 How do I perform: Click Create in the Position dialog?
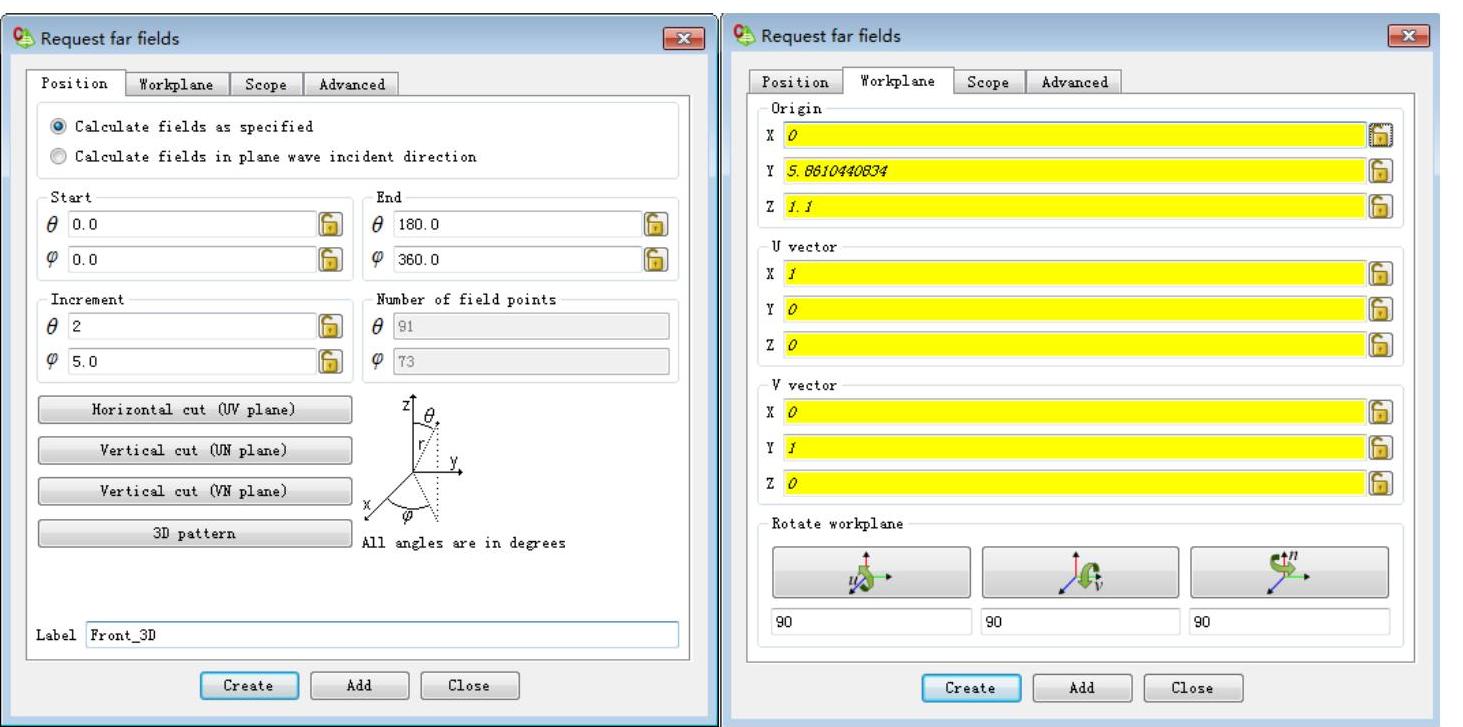[248, 685]
